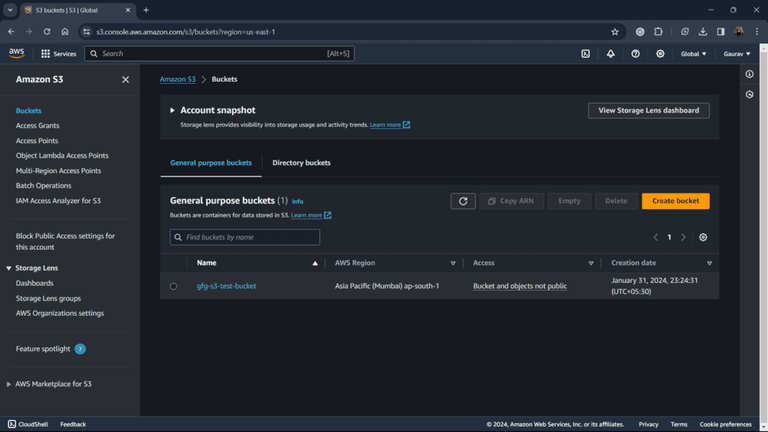Focus the AWS console Search box
The image size is (768, 432).
219,53
